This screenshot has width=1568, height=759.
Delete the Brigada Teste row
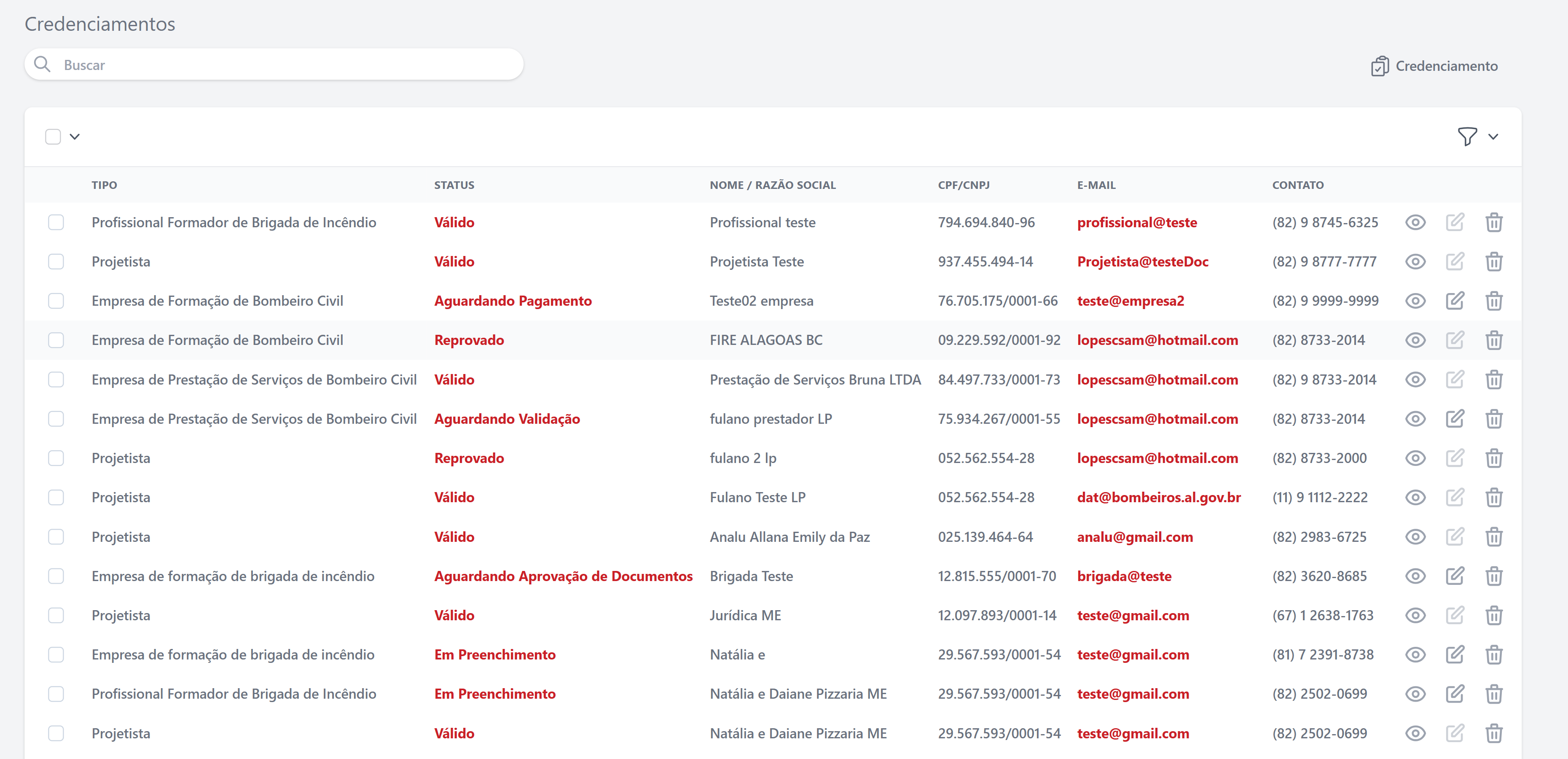pos(1494,576)
